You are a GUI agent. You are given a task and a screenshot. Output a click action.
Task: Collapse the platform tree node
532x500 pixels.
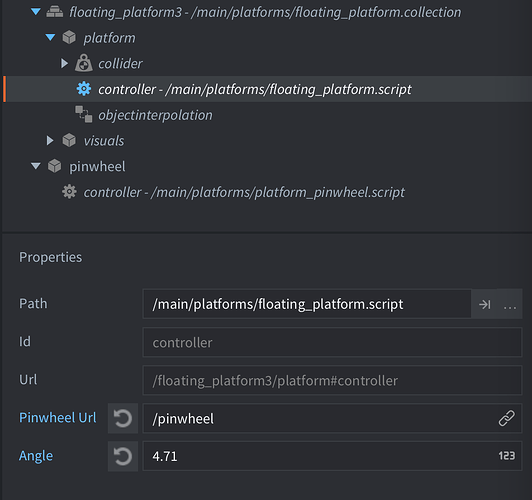50,37
